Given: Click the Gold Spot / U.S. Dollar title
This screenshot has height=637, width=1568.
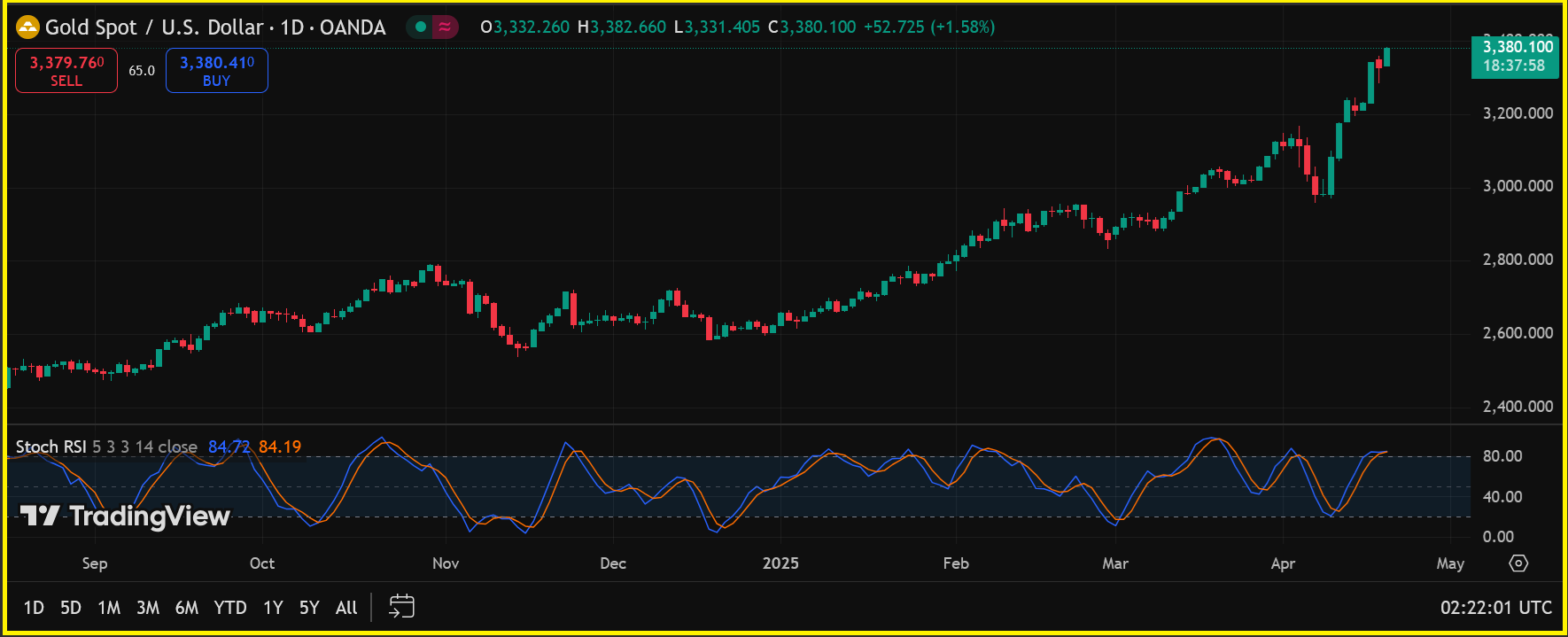Looking at the screenshot, I should point(154,27).
